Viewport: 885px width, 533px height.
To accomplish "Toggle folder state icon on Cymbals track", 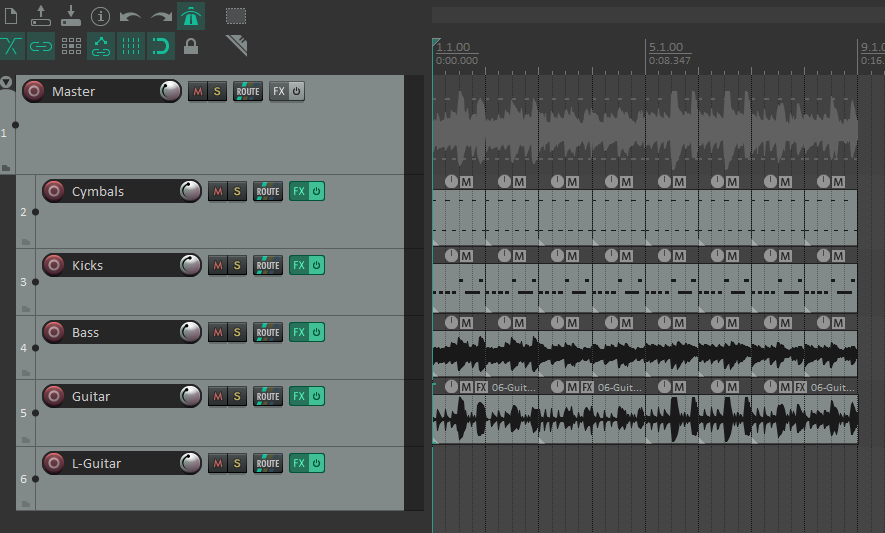I will [26, 241].
